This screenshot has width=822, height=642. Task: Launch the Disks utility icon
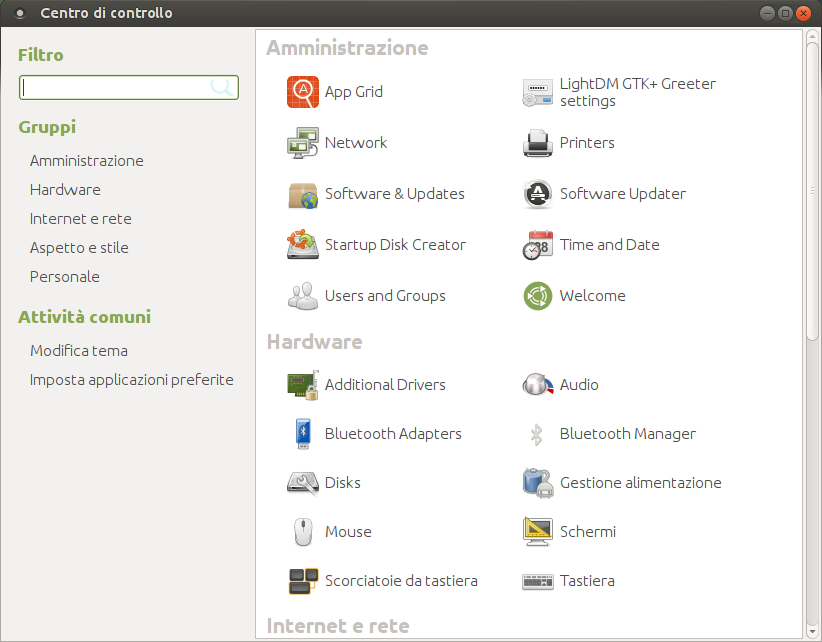pos(302,483)
